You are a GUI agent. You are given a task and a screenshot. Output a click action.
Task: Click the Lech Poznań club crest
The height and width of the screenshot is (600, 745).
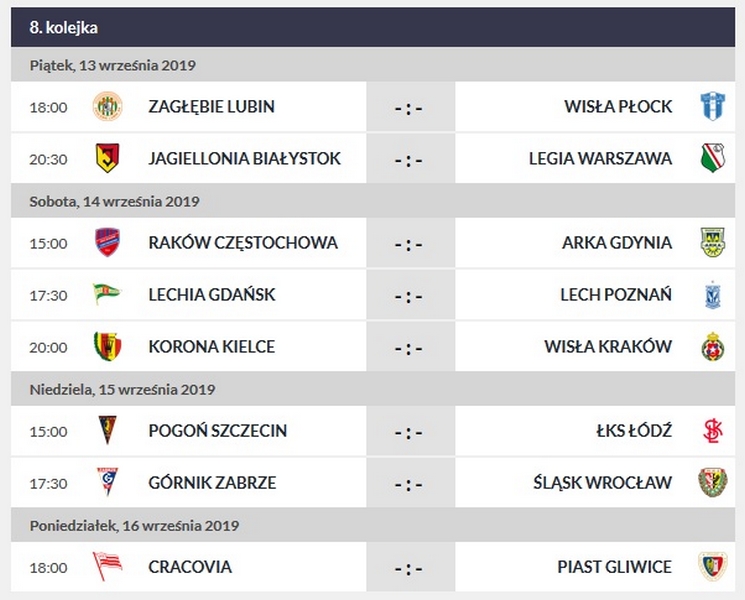tap(711, 294)
